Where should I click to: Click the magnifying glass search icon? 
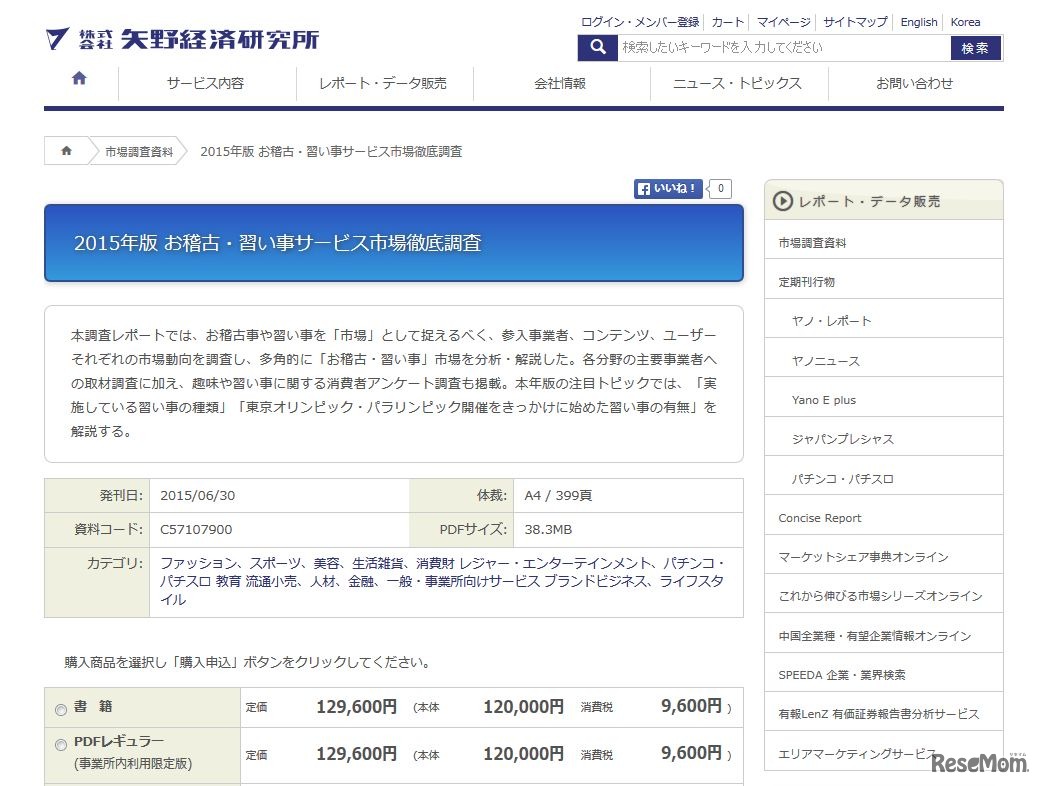597,46
